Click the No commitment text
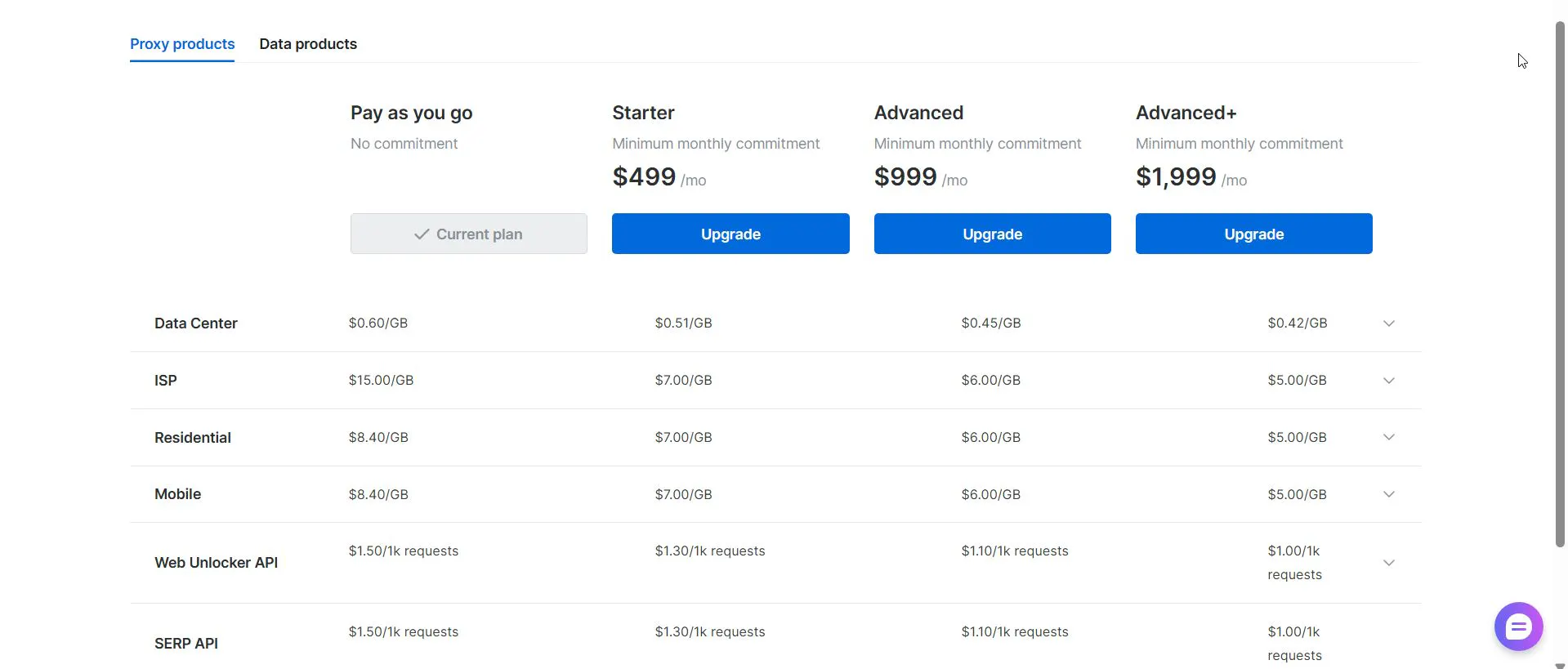Viewport: 1568px width, 669px height. 404,144
